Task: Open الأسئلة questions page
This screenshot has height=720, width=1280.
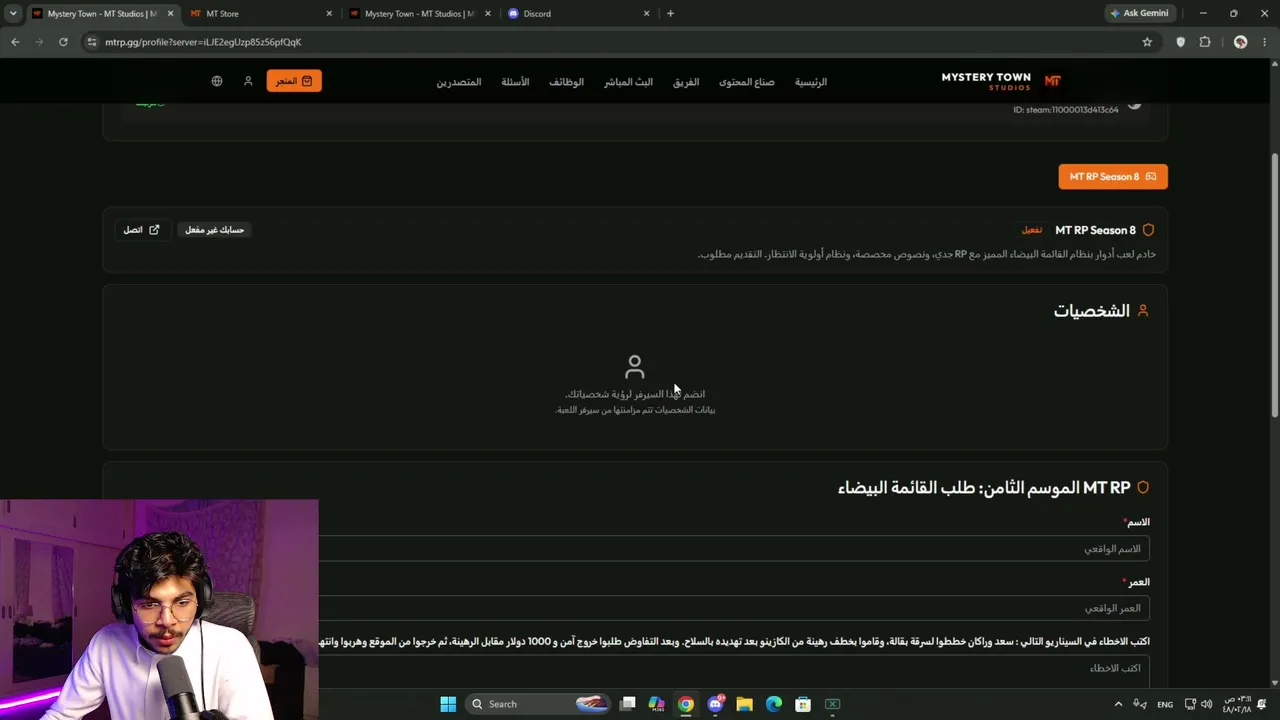Action: [515, 82]
